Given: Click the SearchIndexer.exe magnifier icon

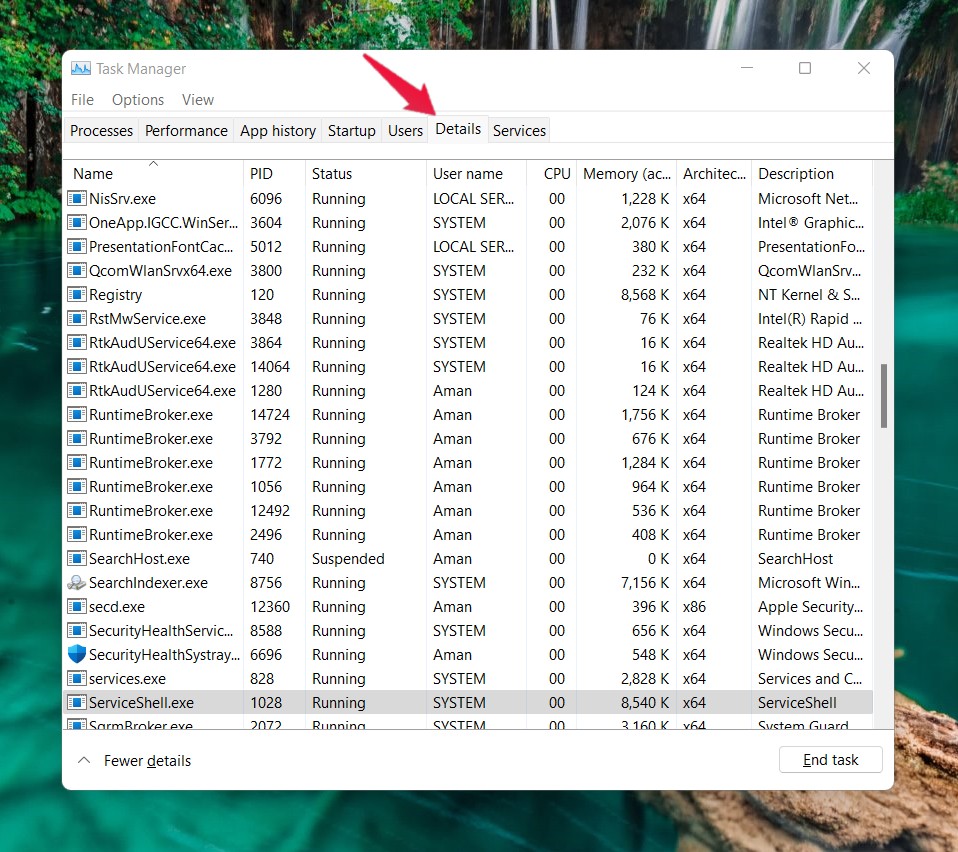Looking at the screenshot, I should pyautogui.click(x=77, y=583).
